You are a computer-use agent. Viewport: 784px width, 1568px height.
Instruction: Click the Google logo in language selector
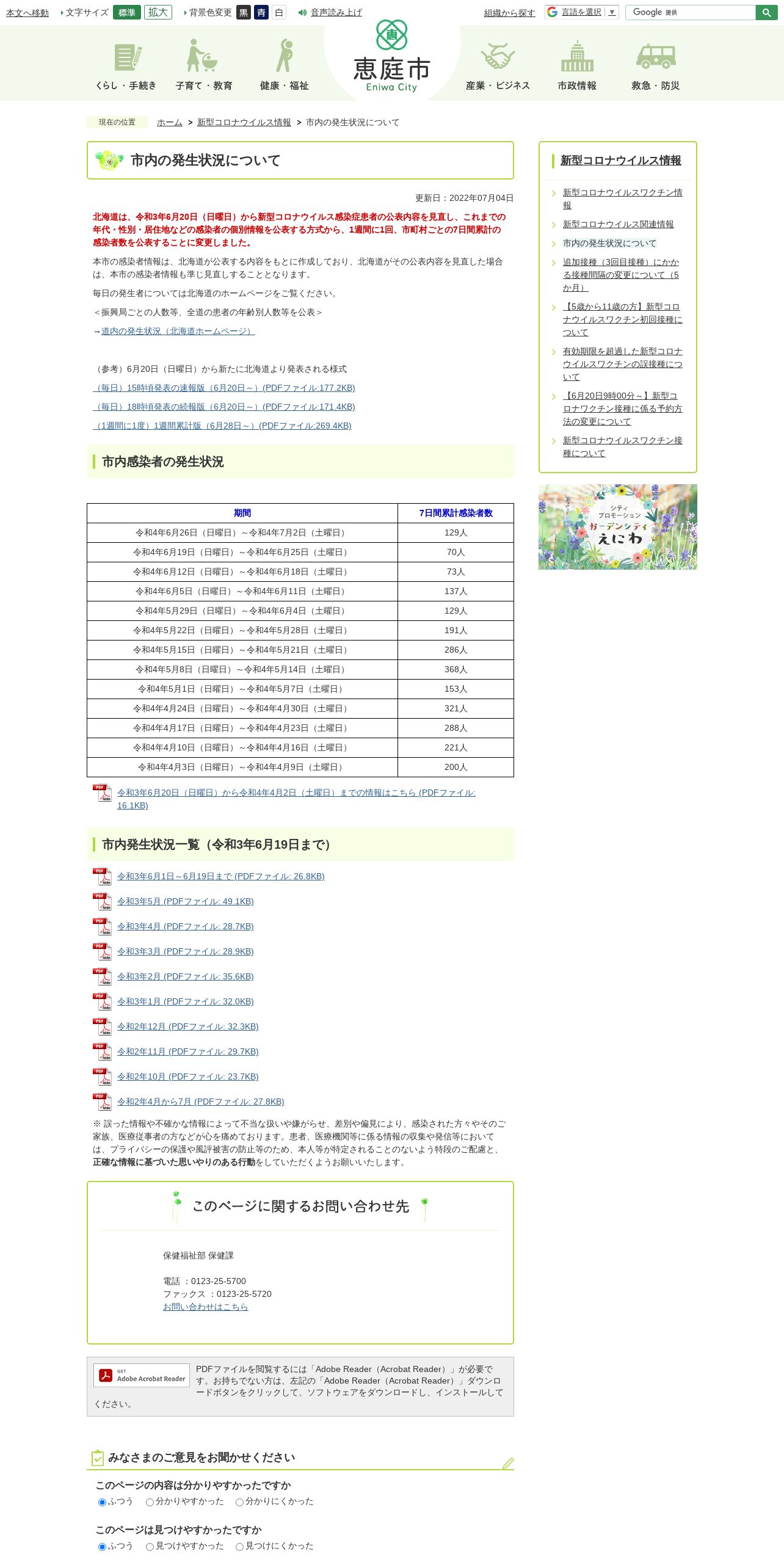tap(553, 12)
